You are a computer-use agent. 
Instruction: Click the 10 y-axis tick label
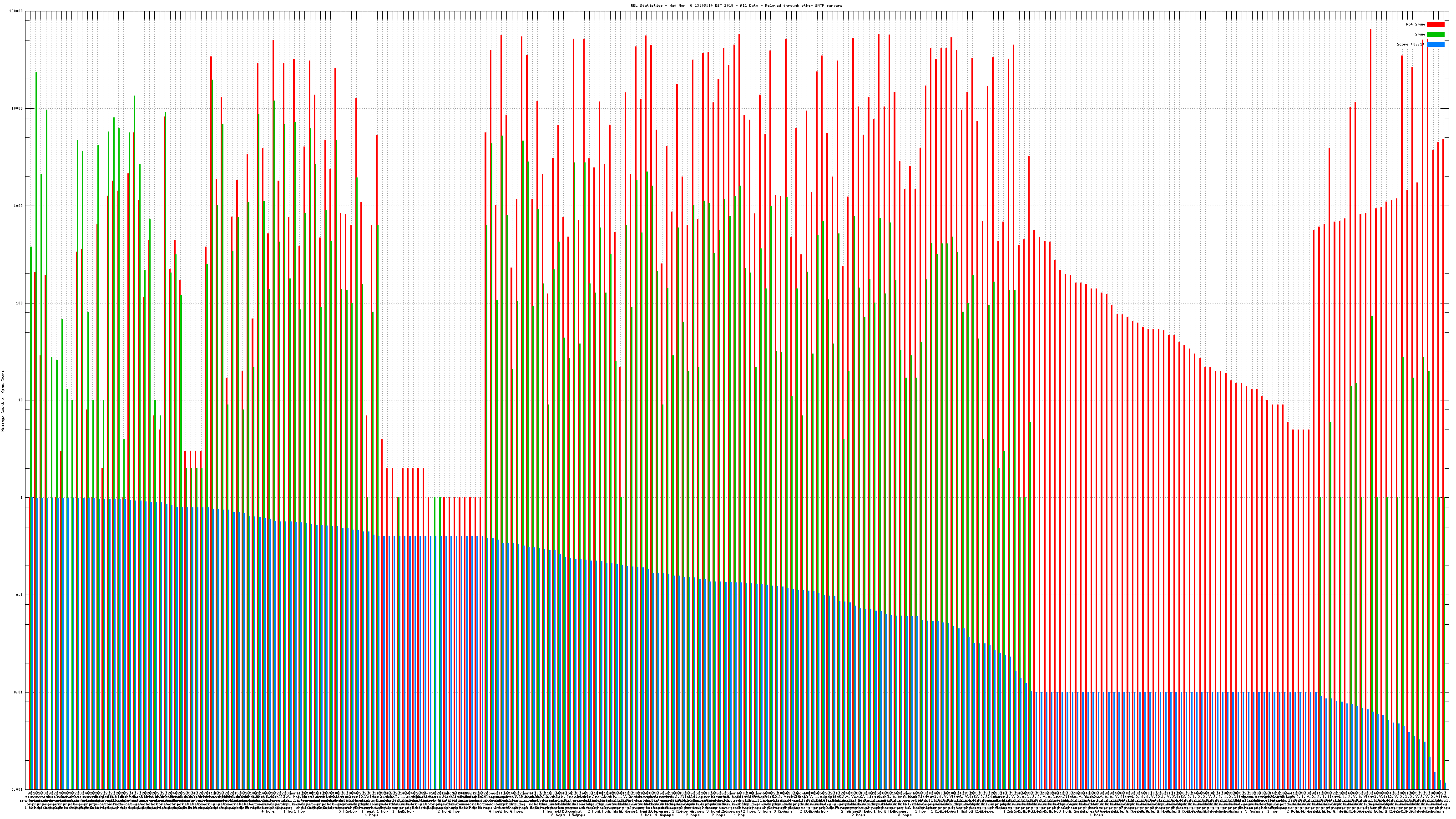click(21, 400)
